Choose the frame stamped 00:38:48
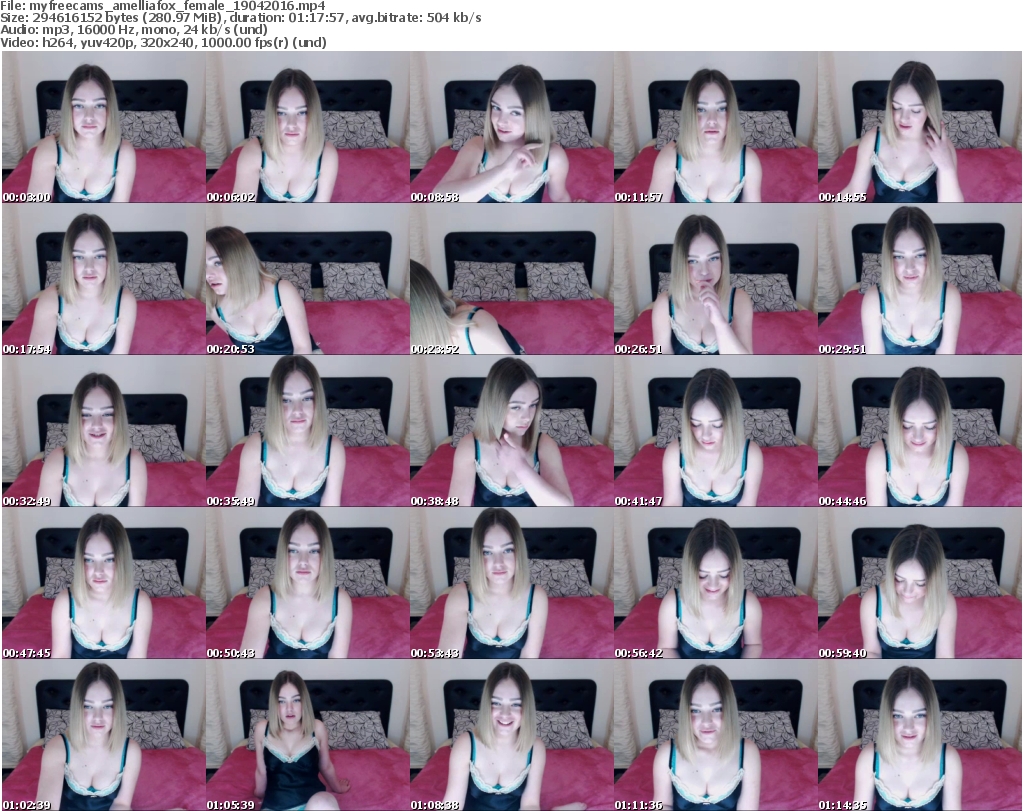 511,432
